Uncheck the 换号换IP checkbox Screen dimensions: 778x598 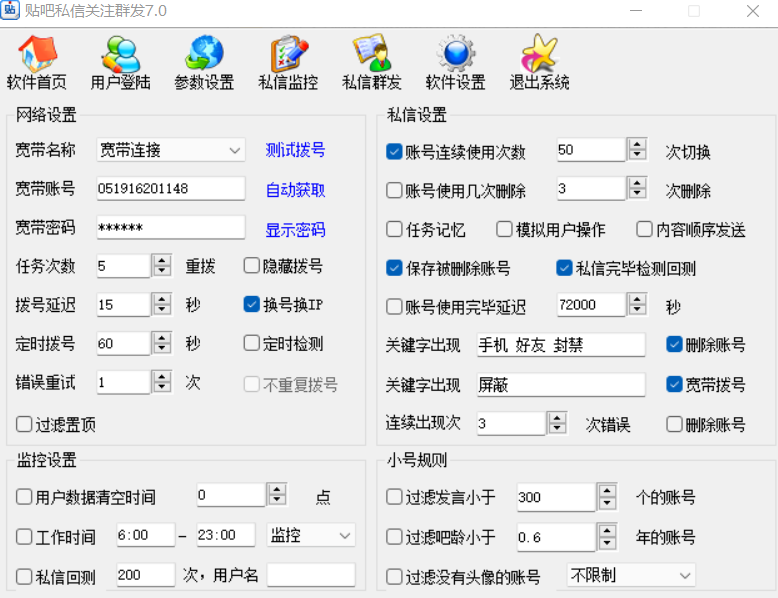point(252,304)
